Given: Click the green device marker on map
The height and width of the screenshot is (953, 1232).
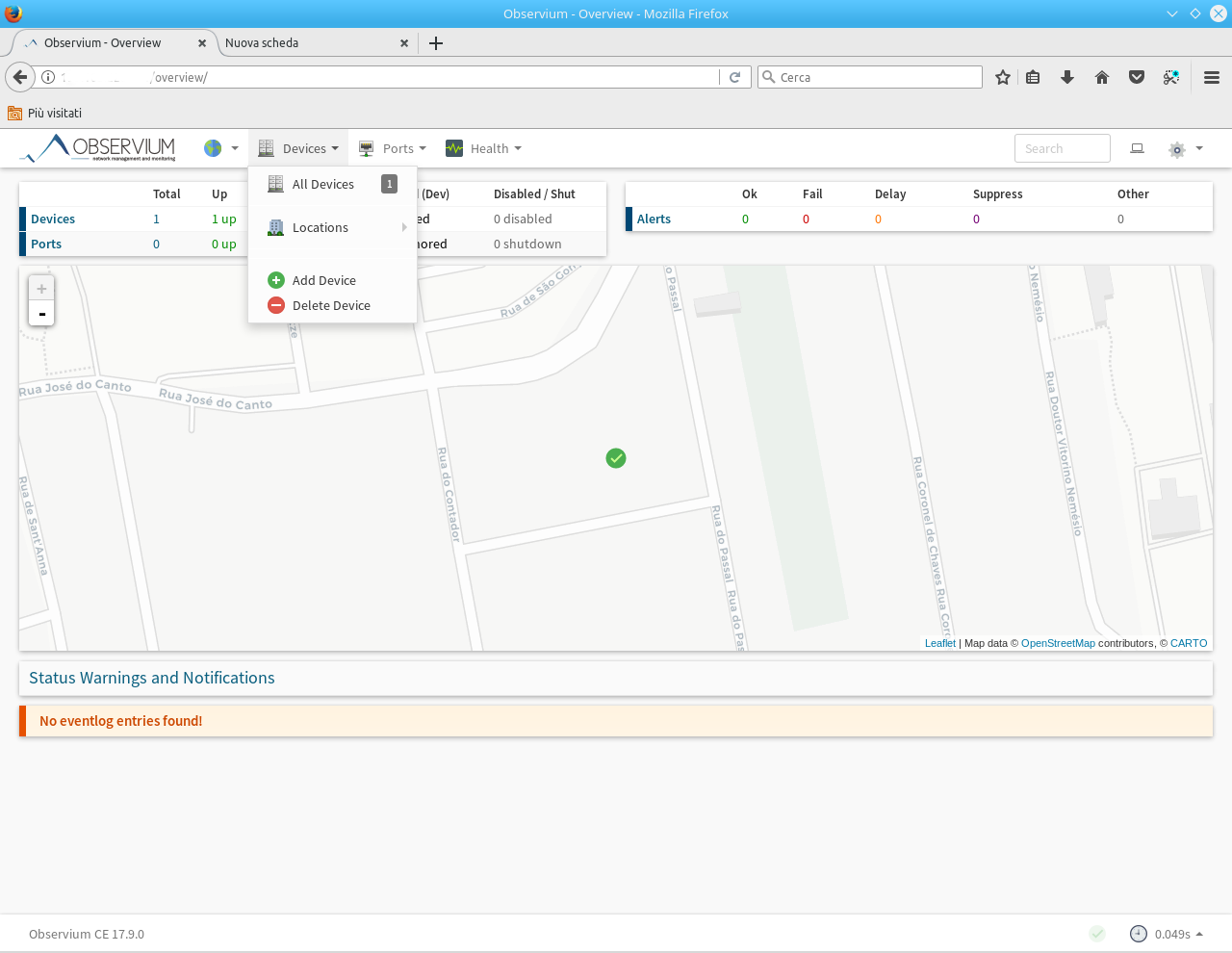Looking at the screenshot, I should point(616,458).
